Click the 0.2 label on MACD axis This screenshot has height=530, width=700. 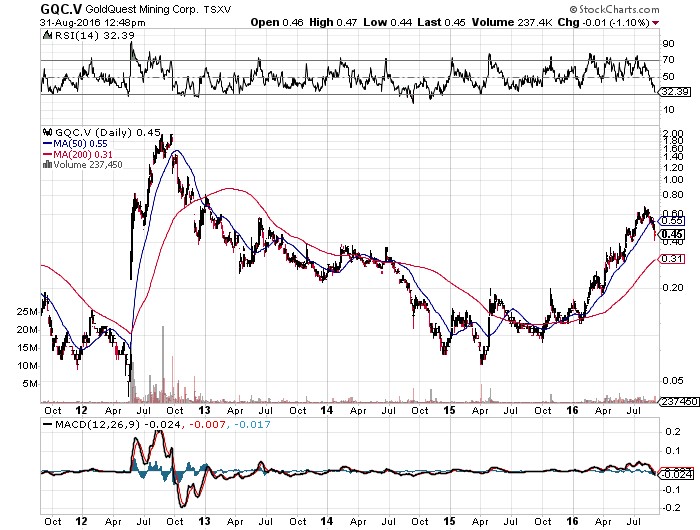pyautogui.click(x=673, y=431)
